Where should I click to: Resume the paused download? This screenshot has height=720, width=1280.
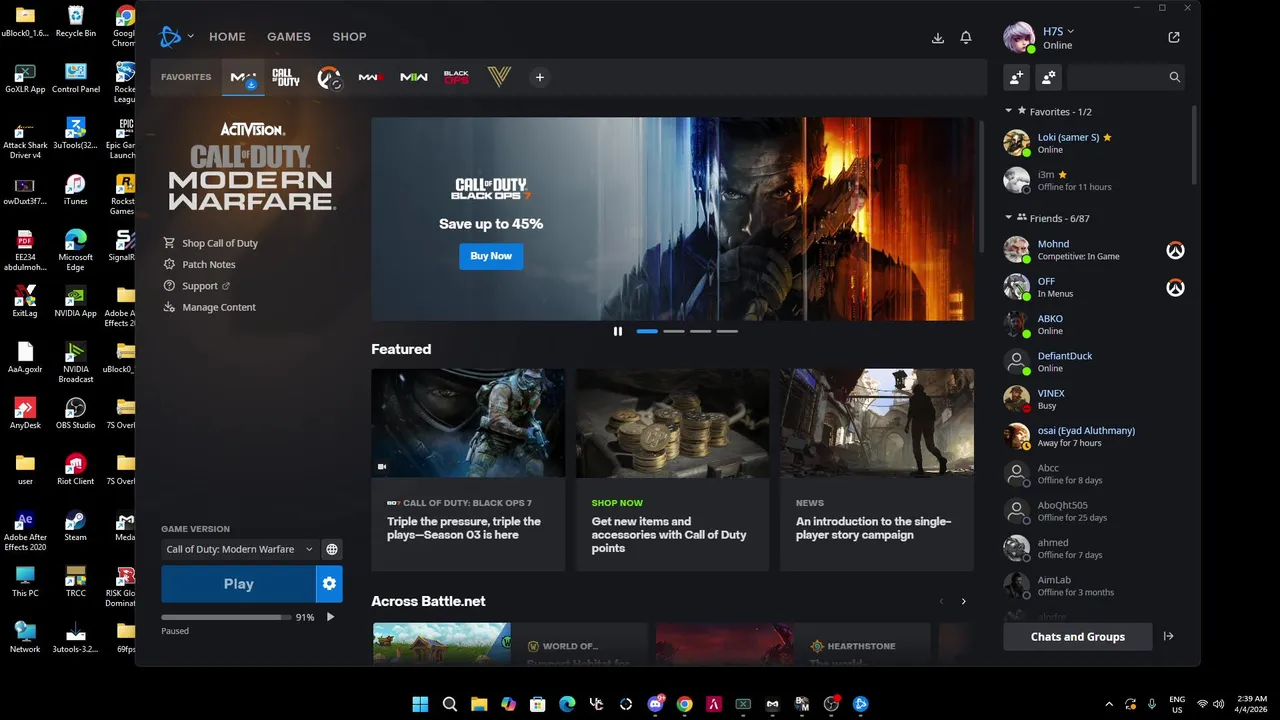(331, 617)
